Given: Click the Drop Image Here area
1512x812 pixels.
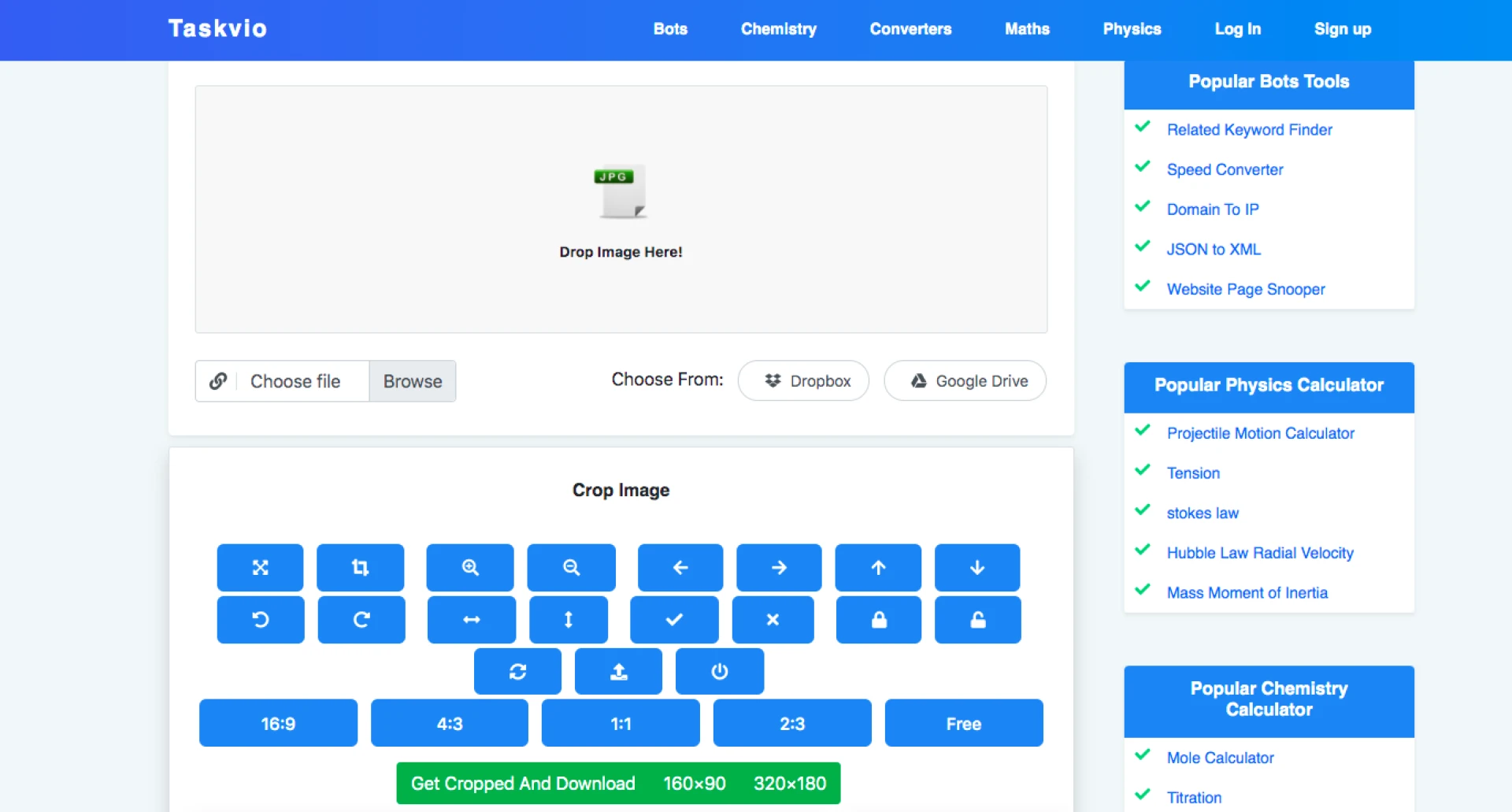Looking at the screenshot, I should point(621,209).
